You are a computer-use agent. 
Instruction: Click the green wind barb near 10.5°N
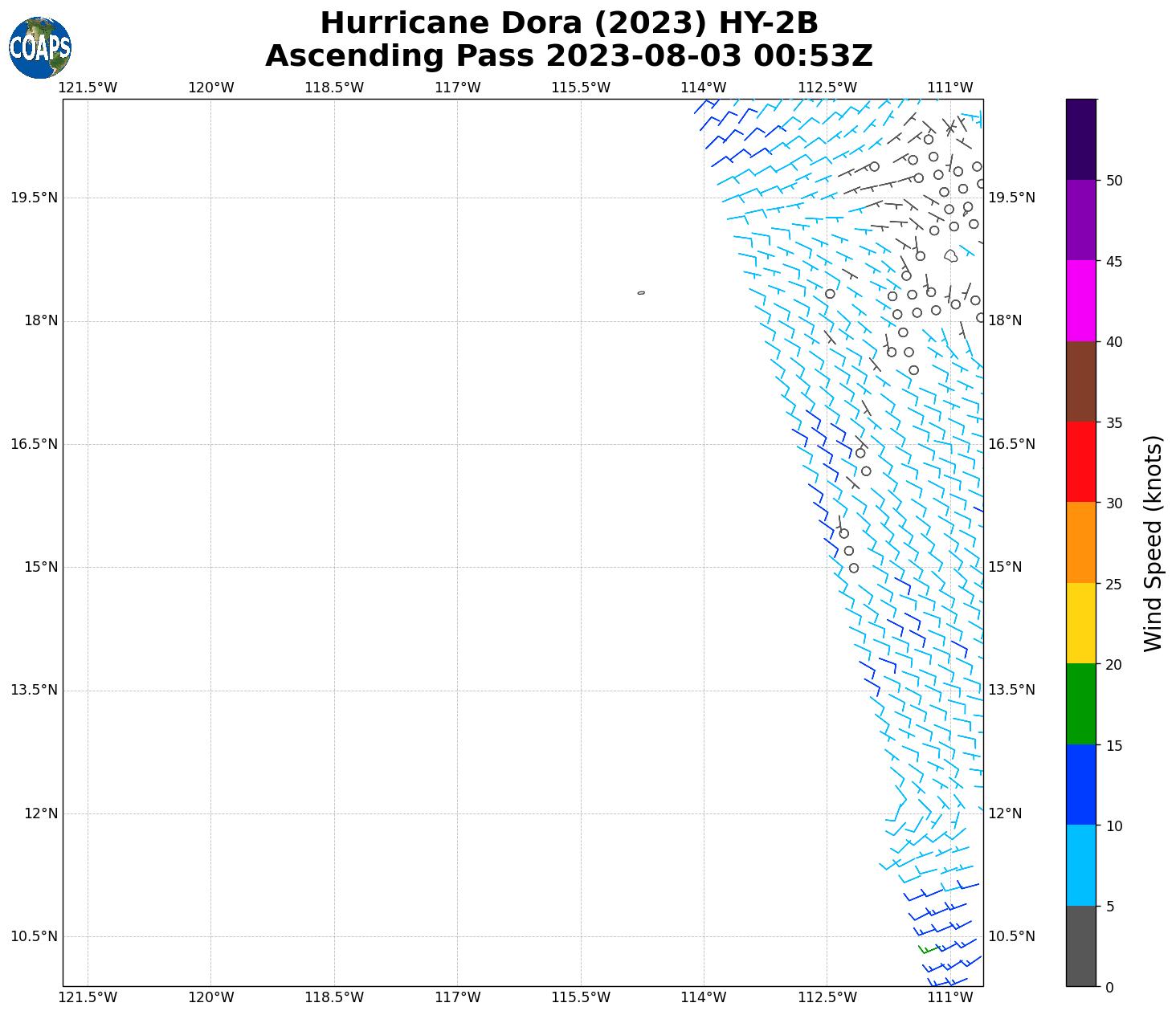pos(927,950)
